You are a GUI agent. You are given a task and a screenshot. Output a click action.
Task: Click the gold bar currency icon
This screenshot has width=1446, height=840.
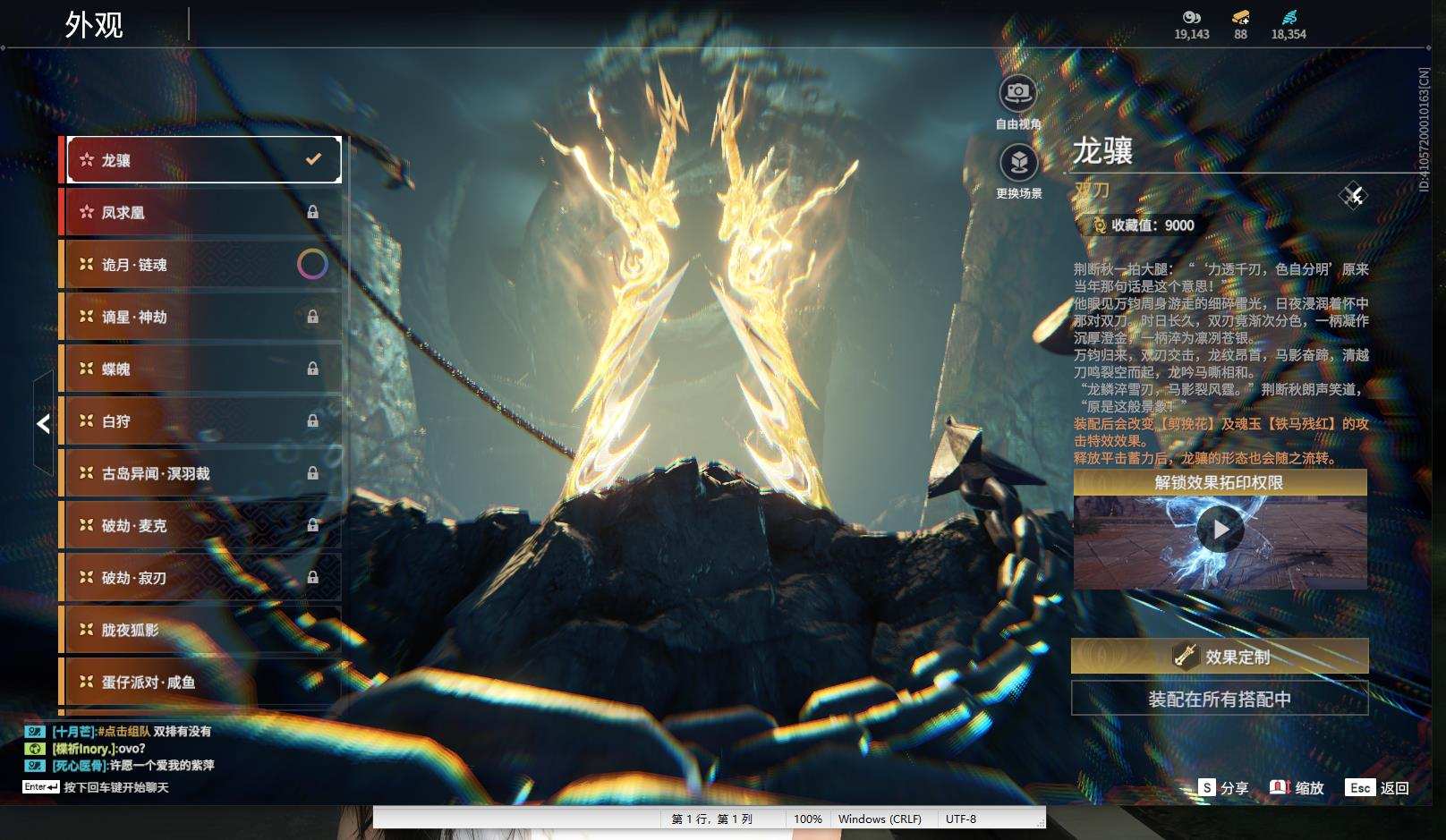pos(1240,17)
